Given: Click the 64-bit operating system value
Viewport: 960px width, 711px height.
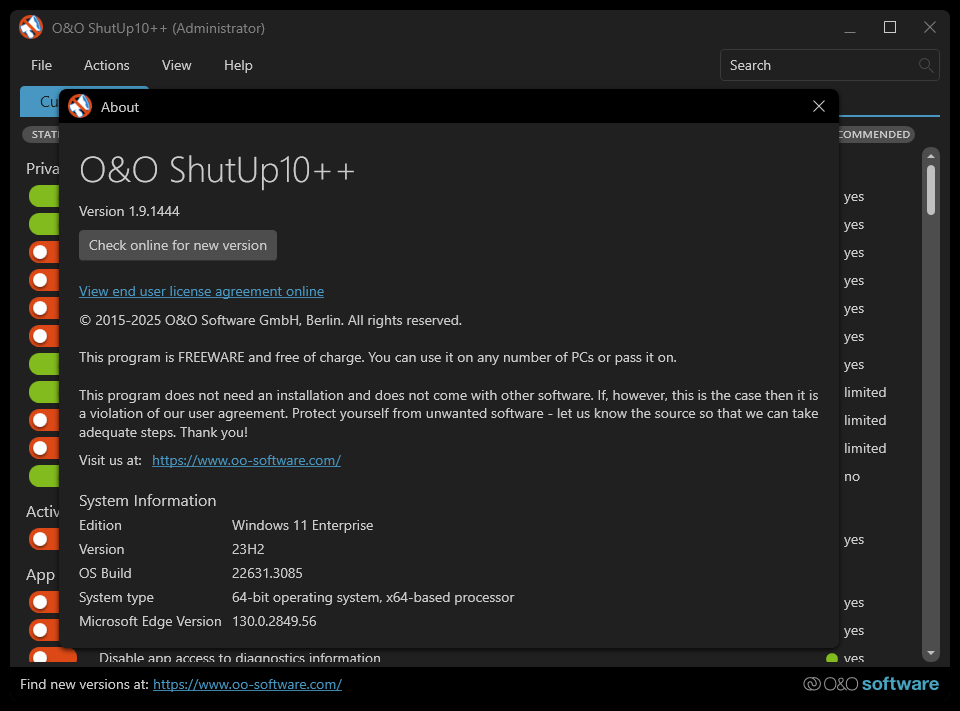Looking at the screenshot, I should pyautogui.click(x=373, y=597).
